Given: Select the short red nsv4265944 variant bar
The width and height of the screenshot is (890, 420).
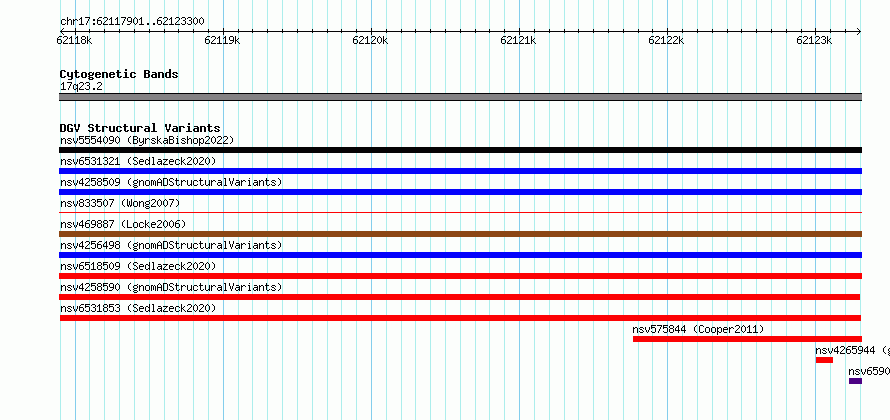Looking at the screenshot, I should [x=824, y=360].
